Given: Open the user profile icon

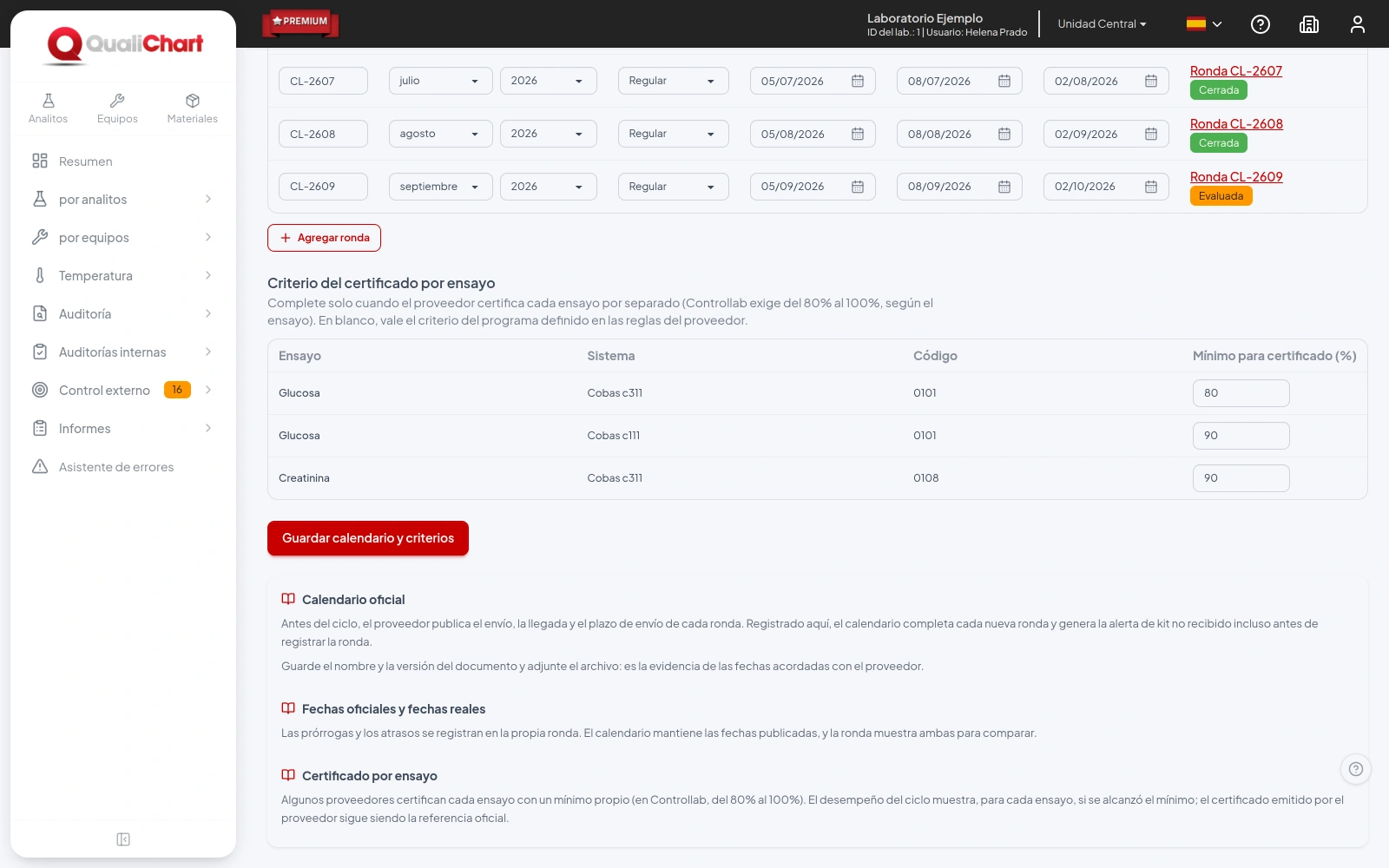Looking at the screenshot, I should tap(1358, 24).
